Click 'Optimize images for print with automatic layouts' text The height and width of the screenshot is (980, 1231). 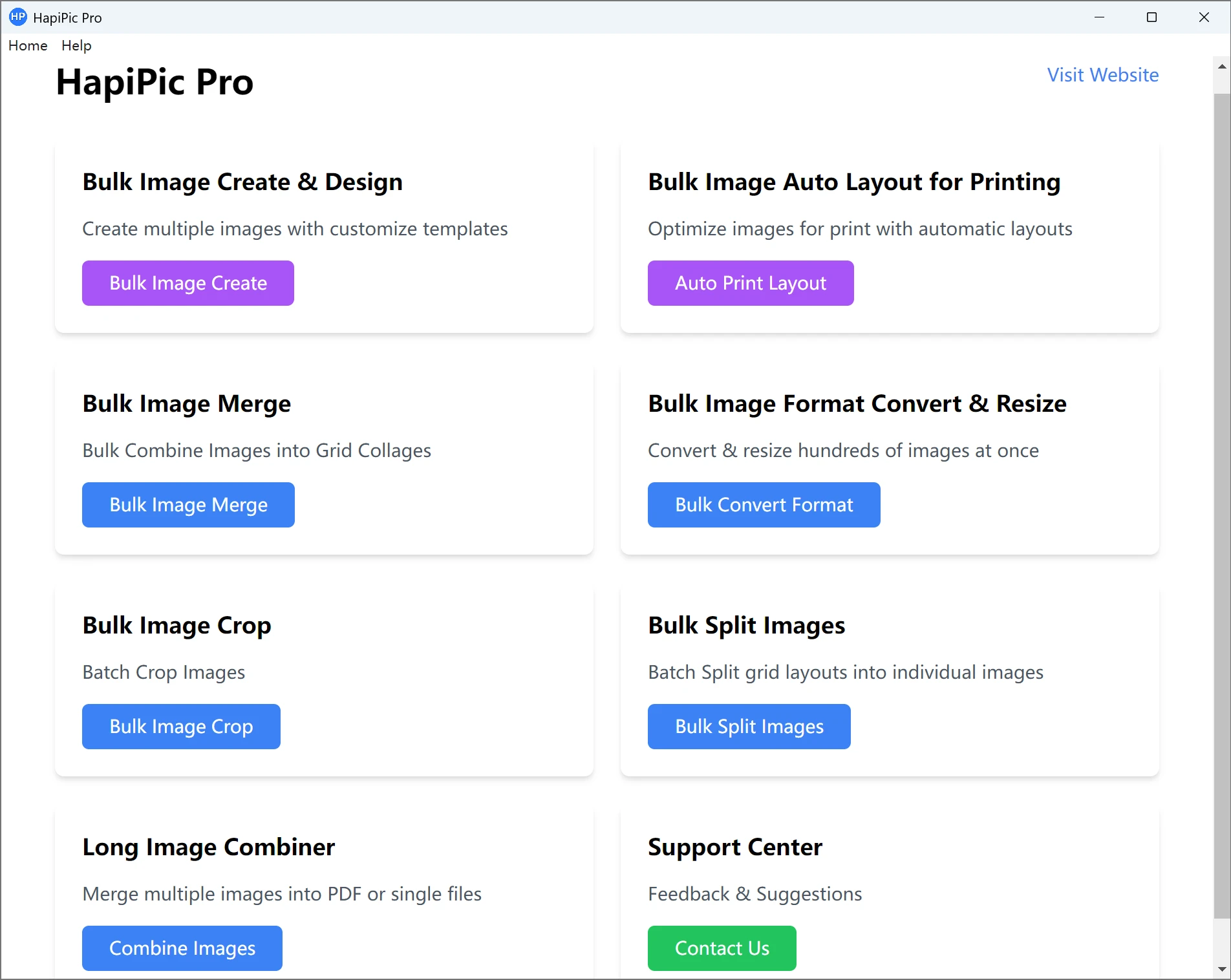coord(860,229)
